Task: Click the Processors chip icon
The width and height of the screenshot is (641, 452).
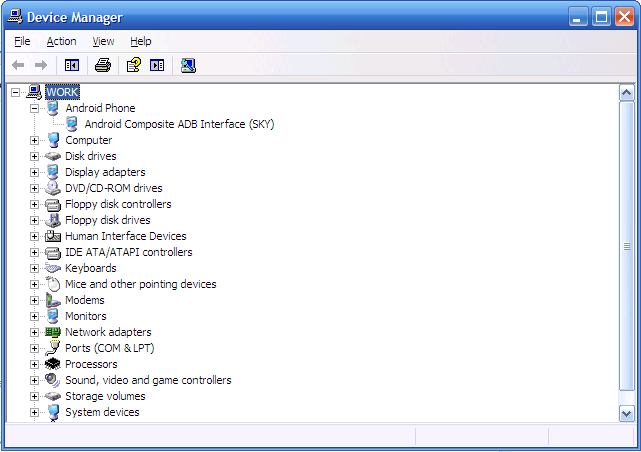Action: 53,364
